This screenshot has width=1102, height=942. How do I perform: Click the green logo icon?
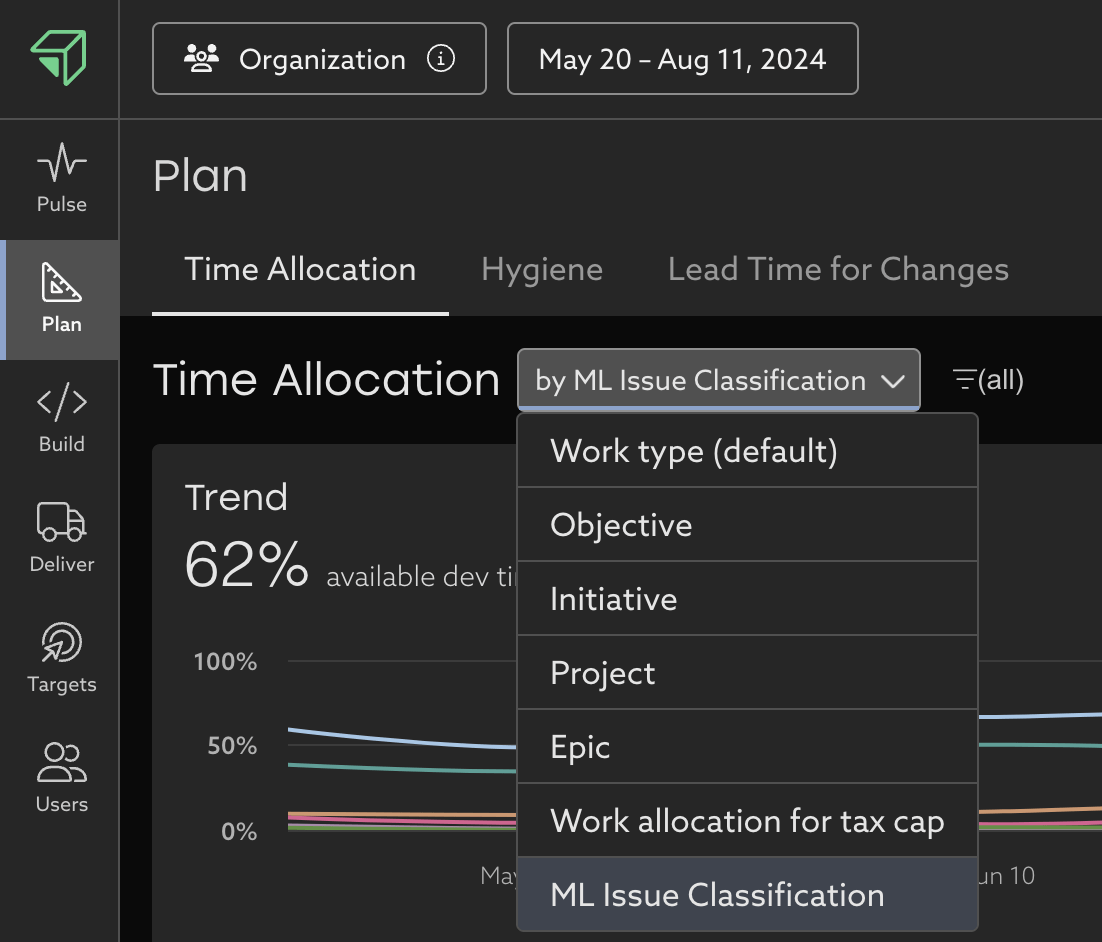click(x=59, y=57)
